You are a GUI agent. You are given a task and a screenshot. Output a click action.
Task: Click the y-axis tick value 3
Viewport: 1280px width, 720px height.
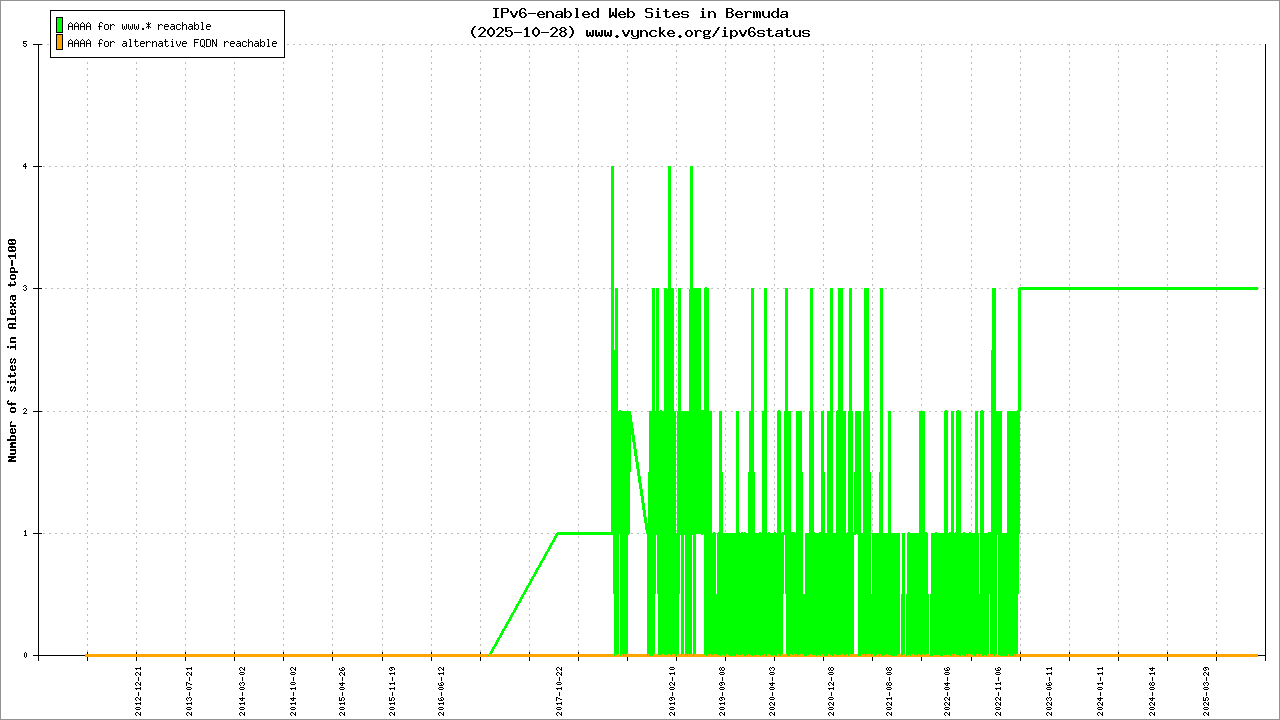tap(37, 289)
